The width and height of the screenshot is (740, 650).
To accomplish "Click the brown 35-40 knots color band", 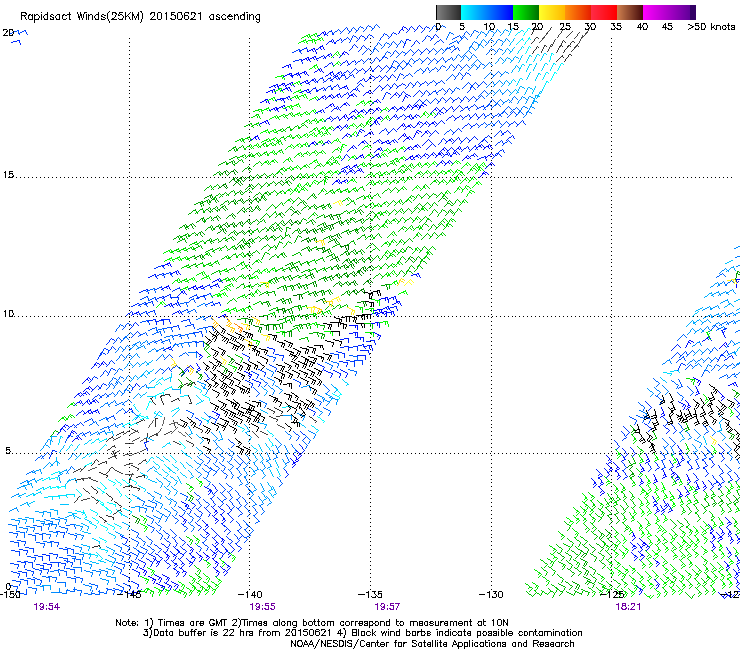I will [630, 12].
